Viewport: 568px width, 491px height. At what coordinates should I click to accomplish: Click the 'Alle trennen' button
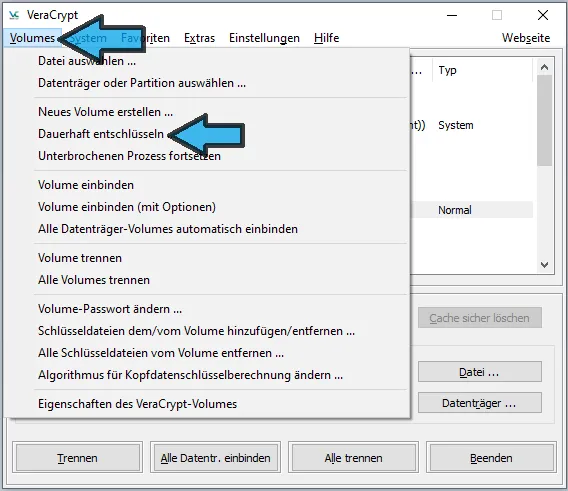pyautogui.click(x=354, y=458)
